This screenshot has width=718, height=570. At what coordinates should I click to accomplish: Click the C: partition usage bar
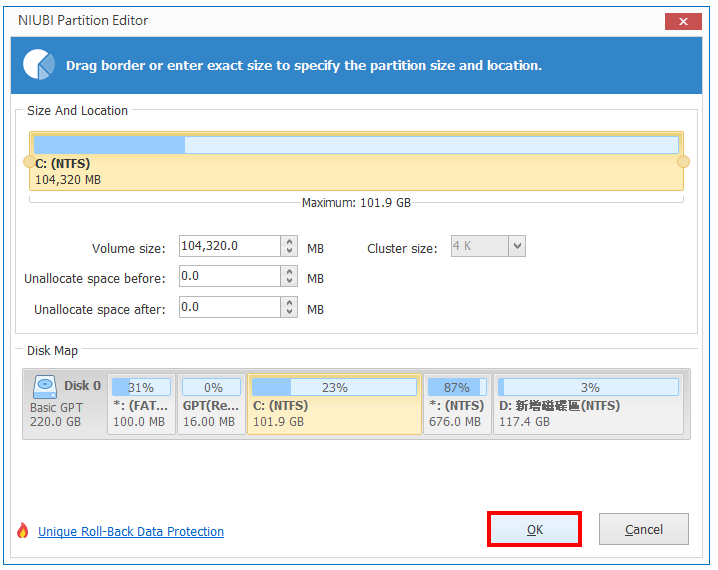pos(356,145)
